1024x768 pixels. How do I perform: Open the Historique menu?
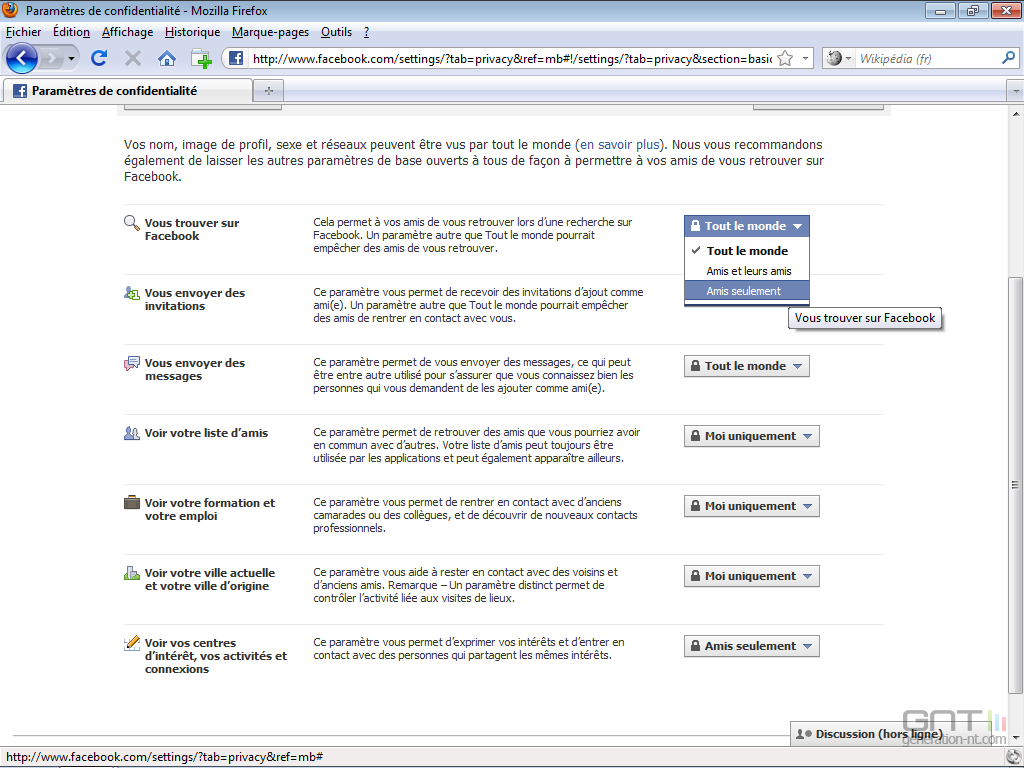point(192,32)
